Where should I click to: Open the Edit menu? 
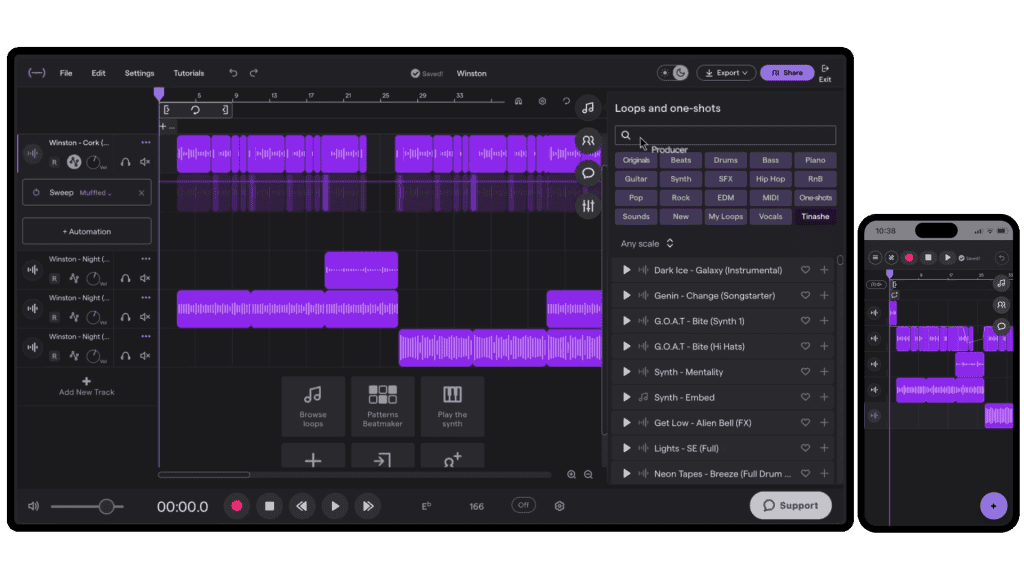click(x=99, y=73)
